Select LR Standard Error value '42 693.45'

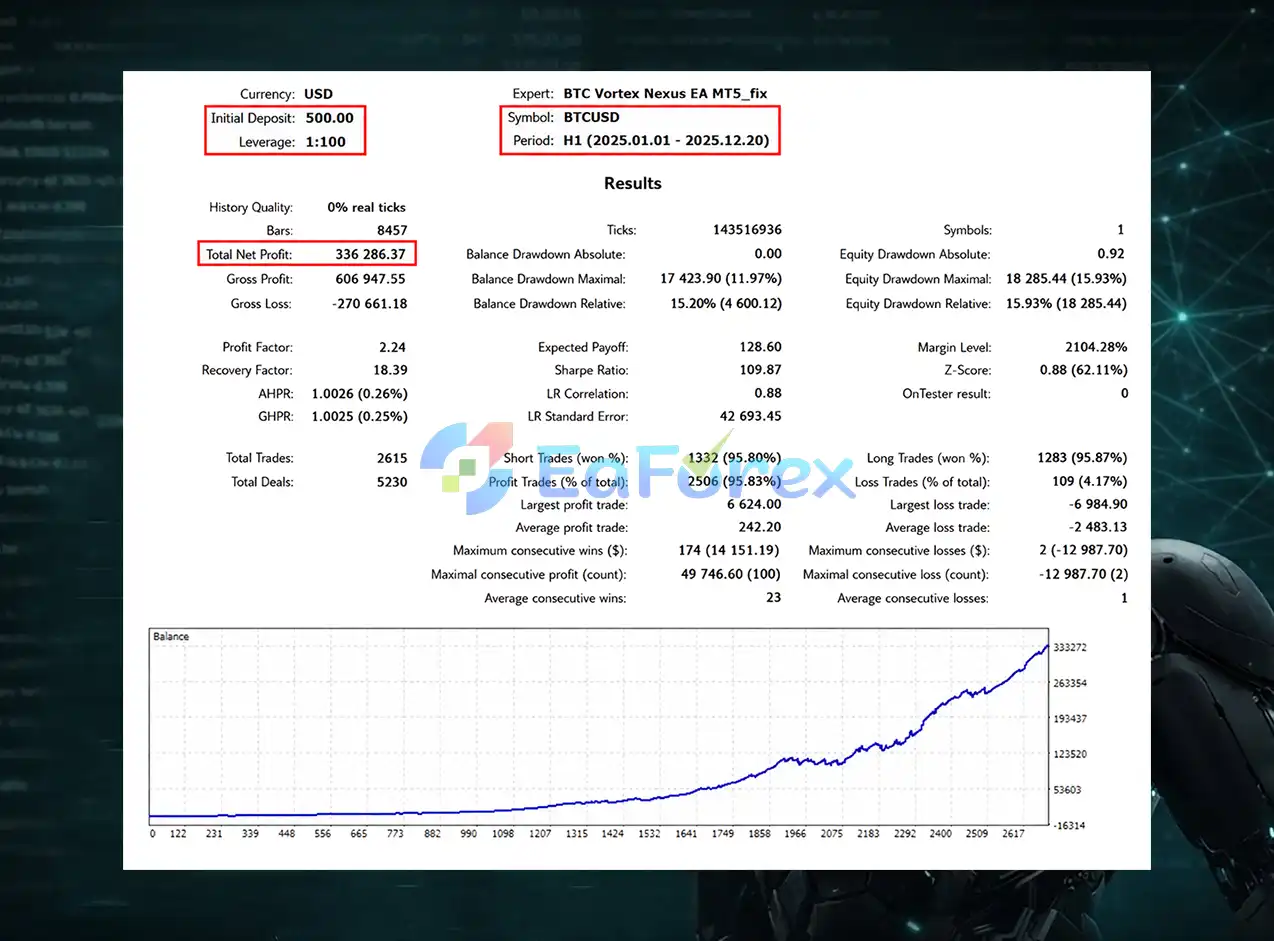(x=751, y=416)
